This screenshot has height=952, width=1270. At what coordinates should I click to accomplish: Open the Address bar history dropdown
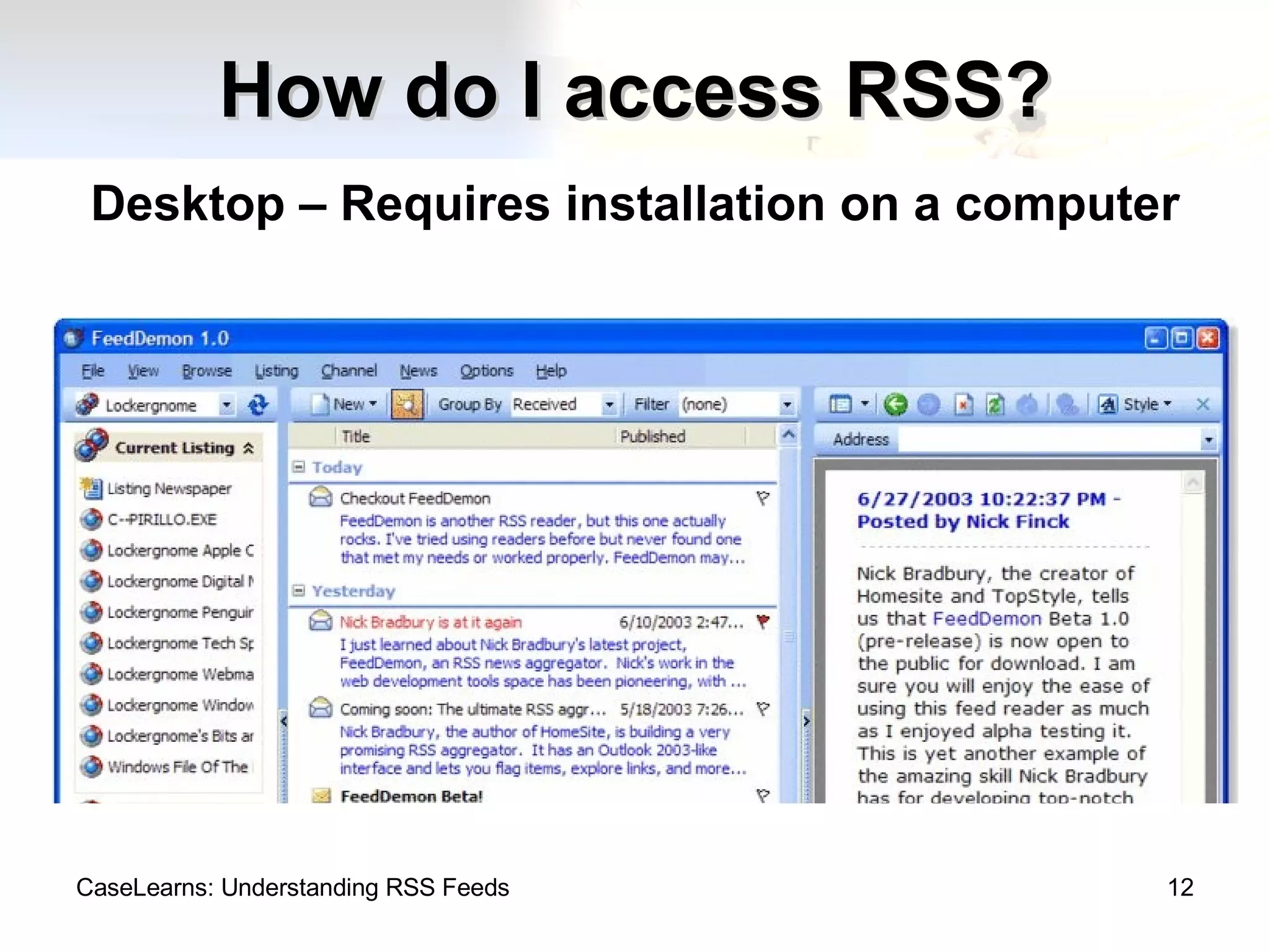1208,440
